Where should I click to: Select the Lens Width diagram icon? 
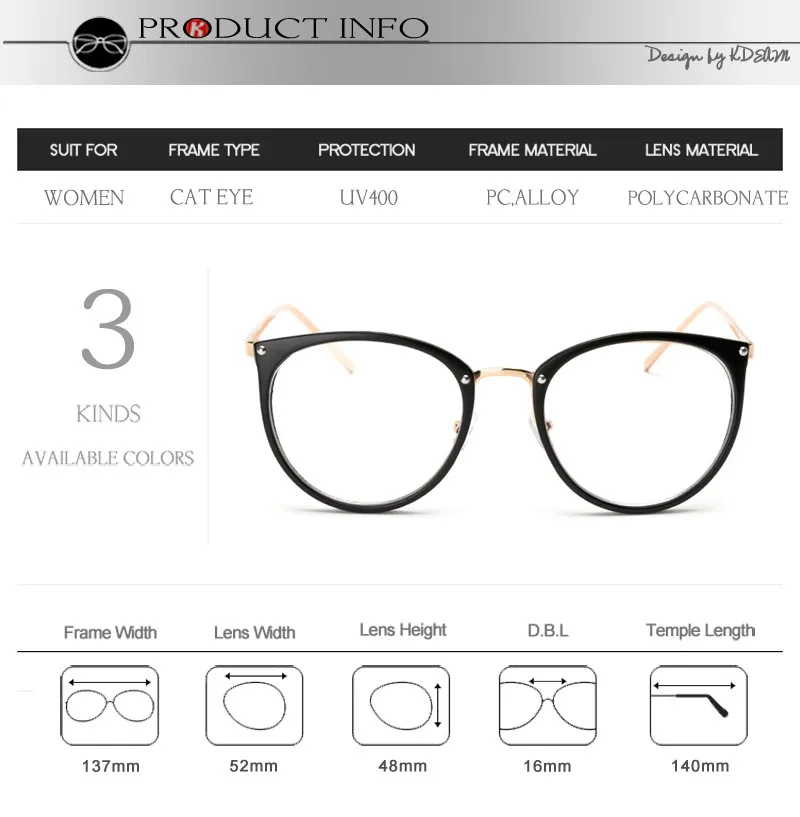click(x=254, y=705)
